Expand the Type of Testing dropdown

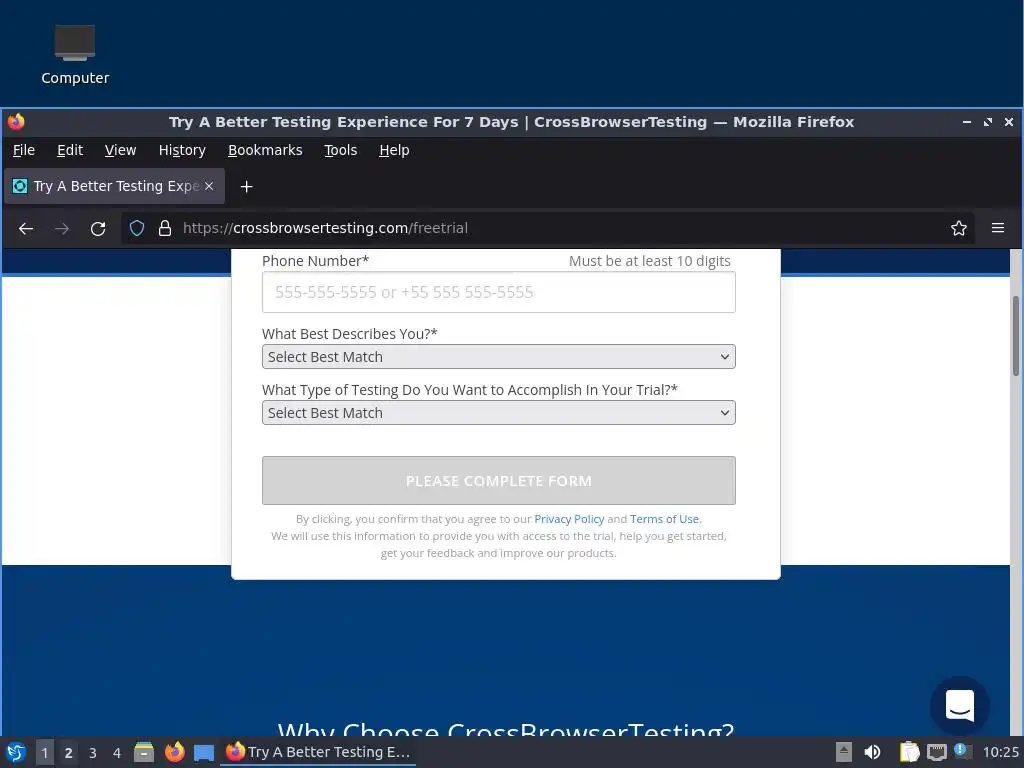pos(498,413)
